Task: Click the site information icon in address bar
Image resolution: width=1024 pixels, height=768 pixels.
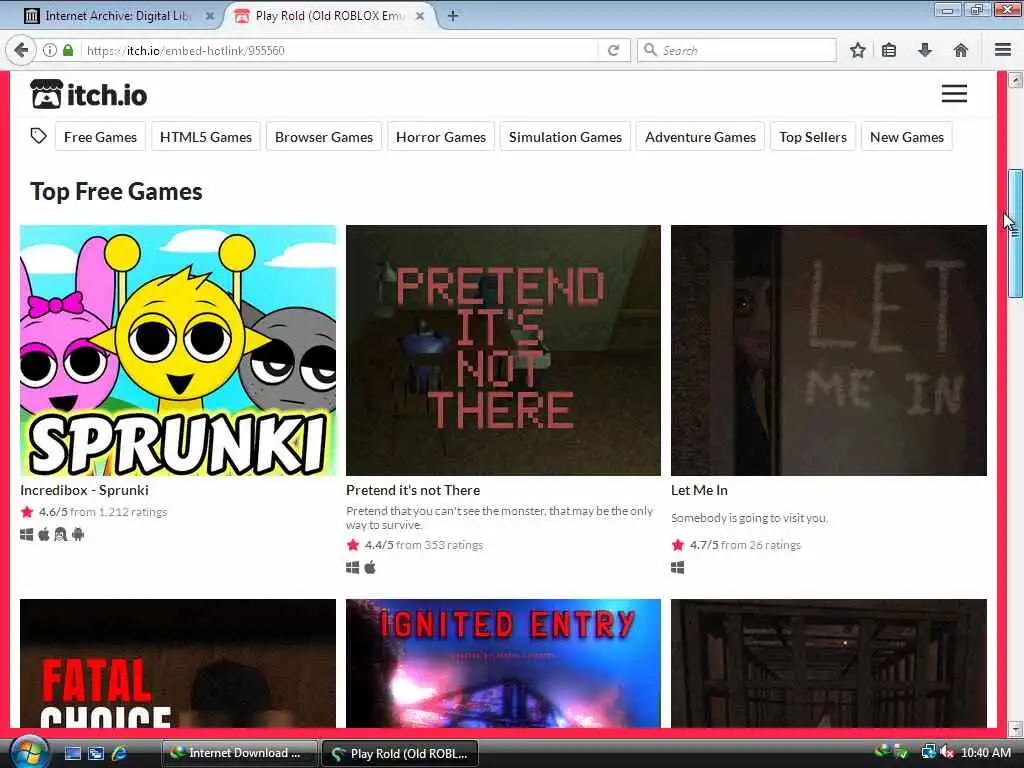Action: point(50,50)
